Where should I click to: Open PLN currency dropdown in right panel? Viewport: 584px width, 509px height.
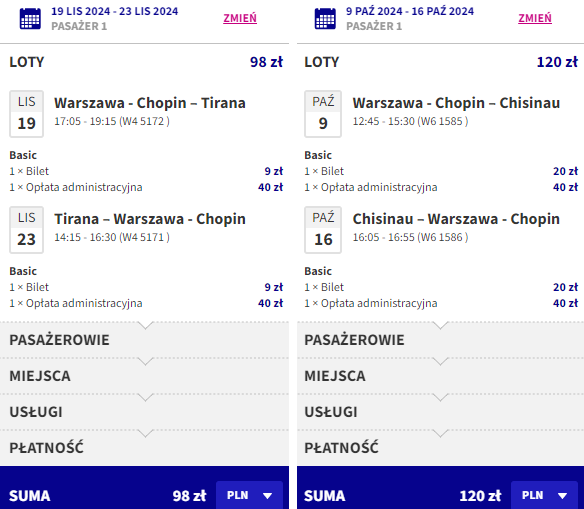pos(544,495)
